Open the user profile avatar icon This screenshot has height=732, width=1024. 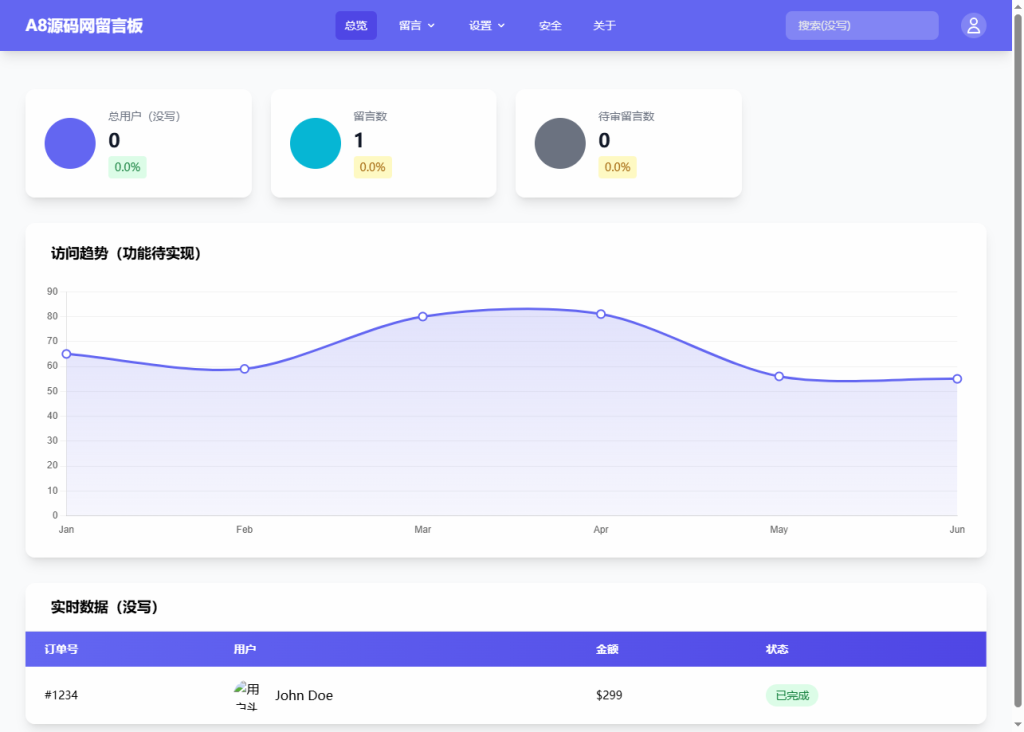[x=973, y=25]
